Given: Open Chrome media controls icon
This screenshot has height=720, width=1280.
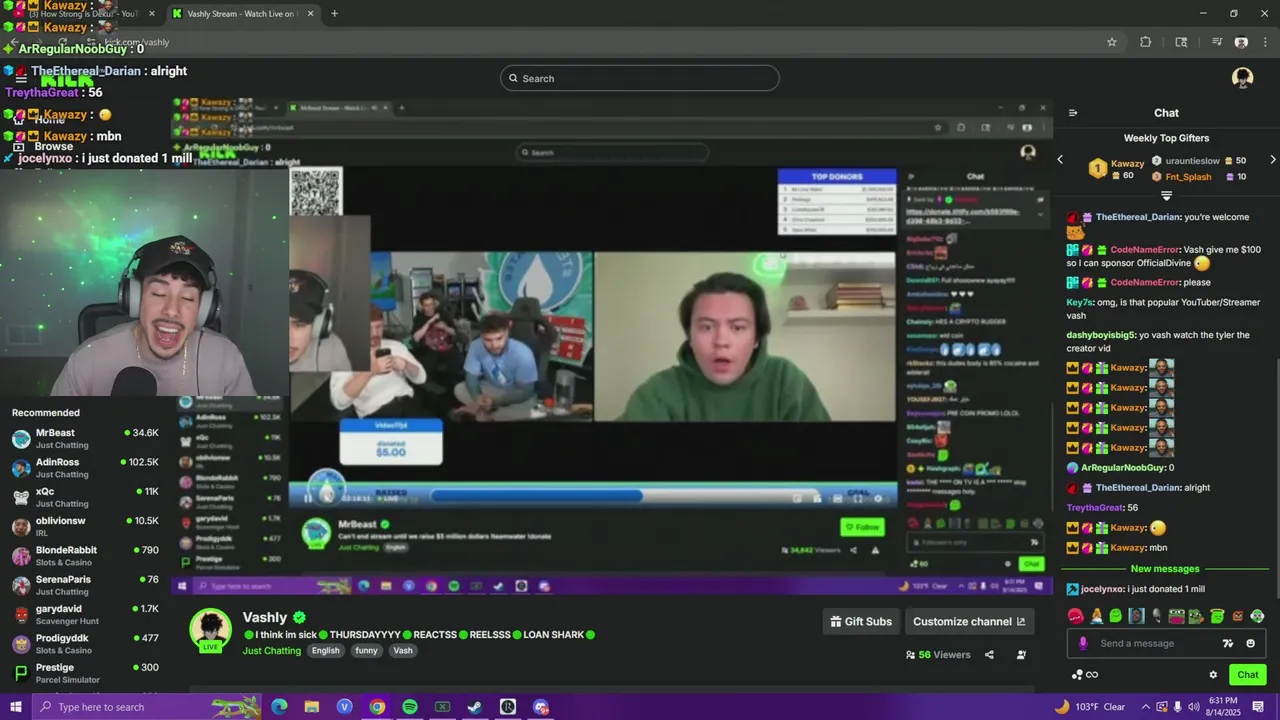Looking at the screenshot, I should point(1217,42).
